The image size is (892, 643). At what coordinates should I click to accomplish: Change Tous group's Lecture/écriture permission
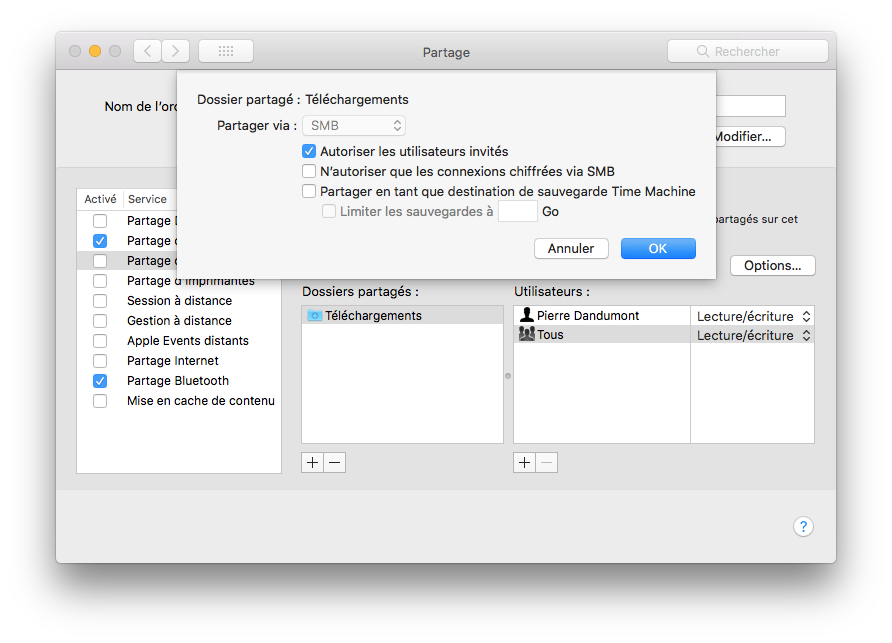[753, 335]
